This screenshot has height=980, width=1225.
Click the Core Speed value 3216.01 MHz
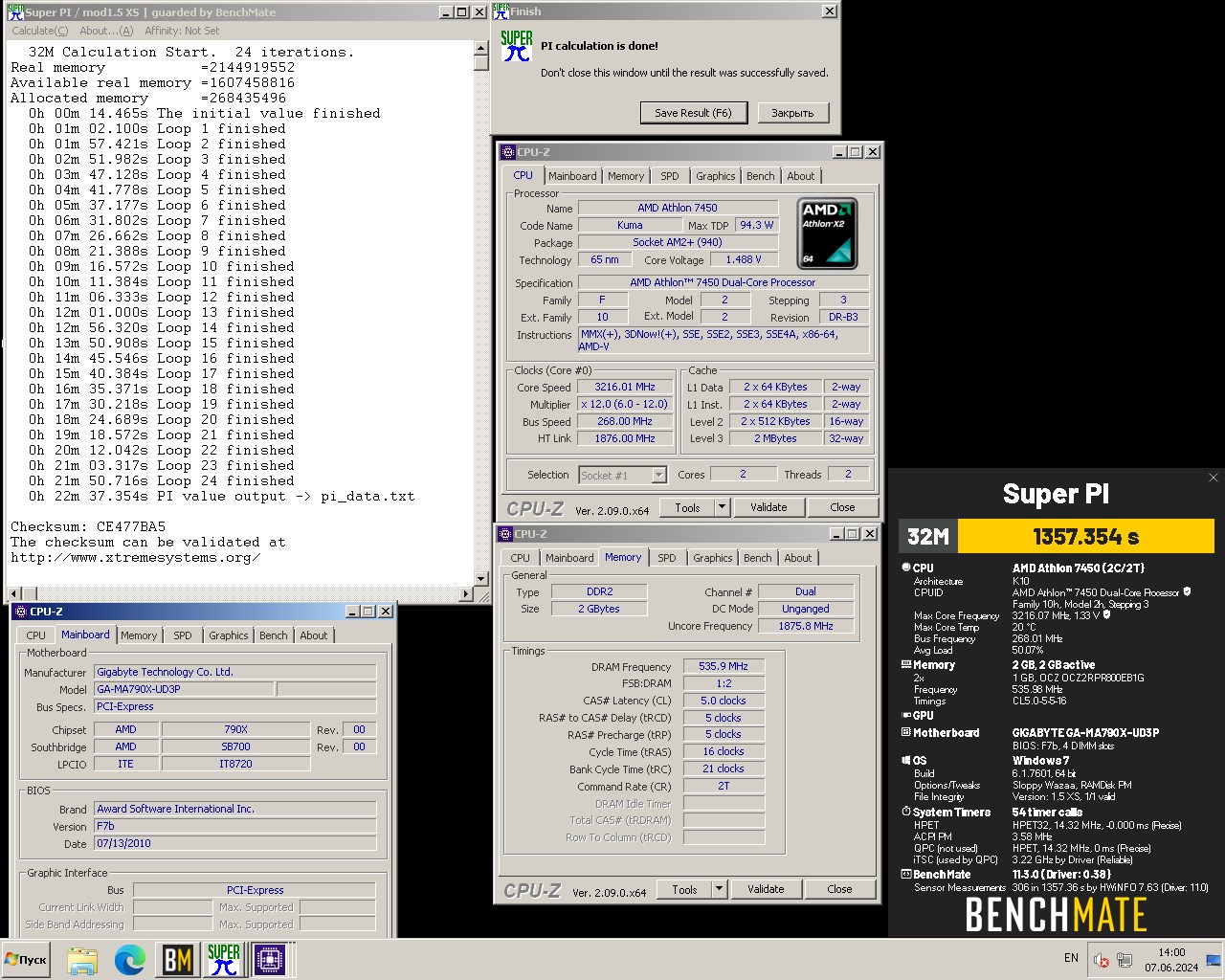point(625,387)
